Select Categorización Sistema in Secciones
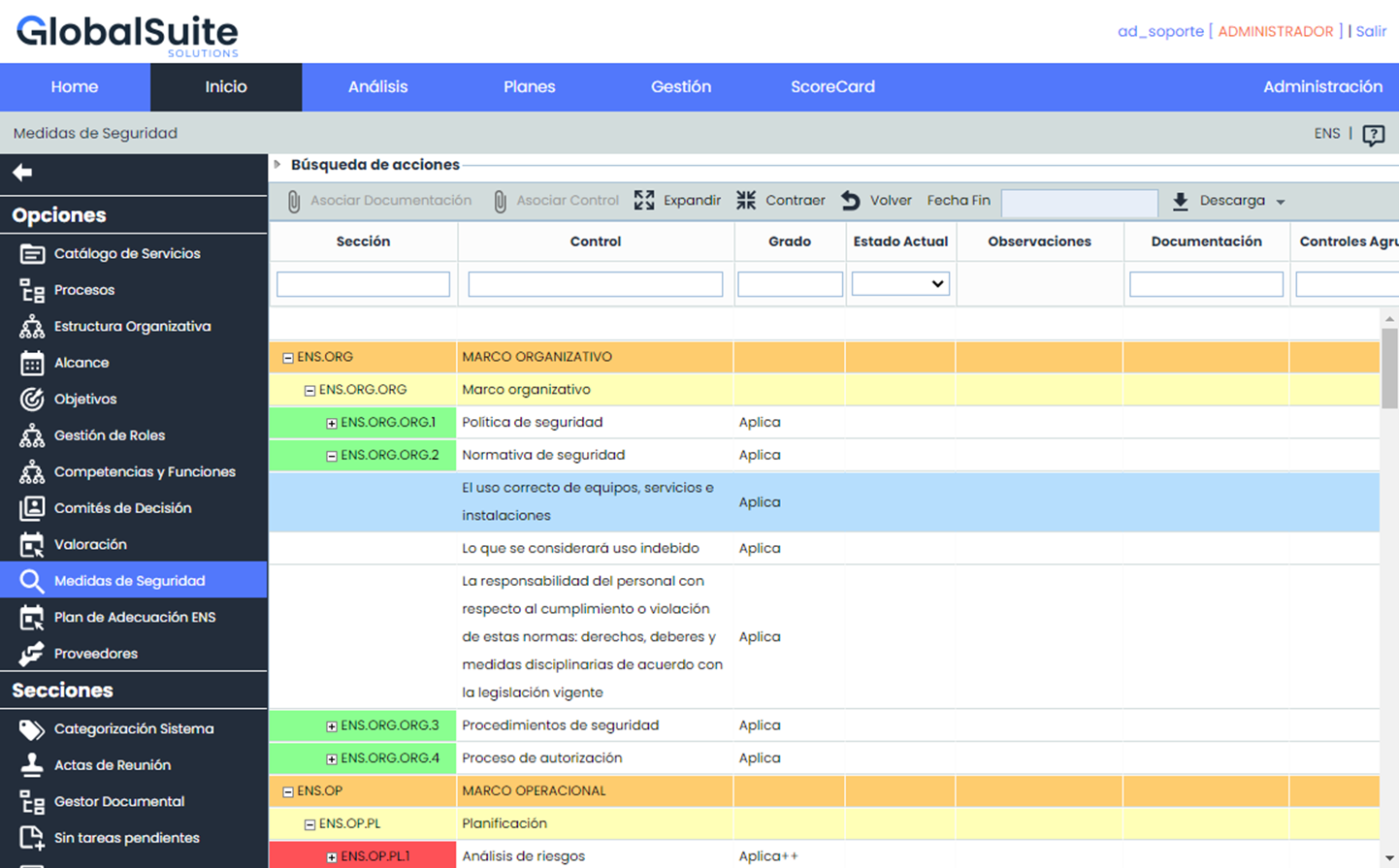This screenshot has height=868, width=1399. [133, 729]
